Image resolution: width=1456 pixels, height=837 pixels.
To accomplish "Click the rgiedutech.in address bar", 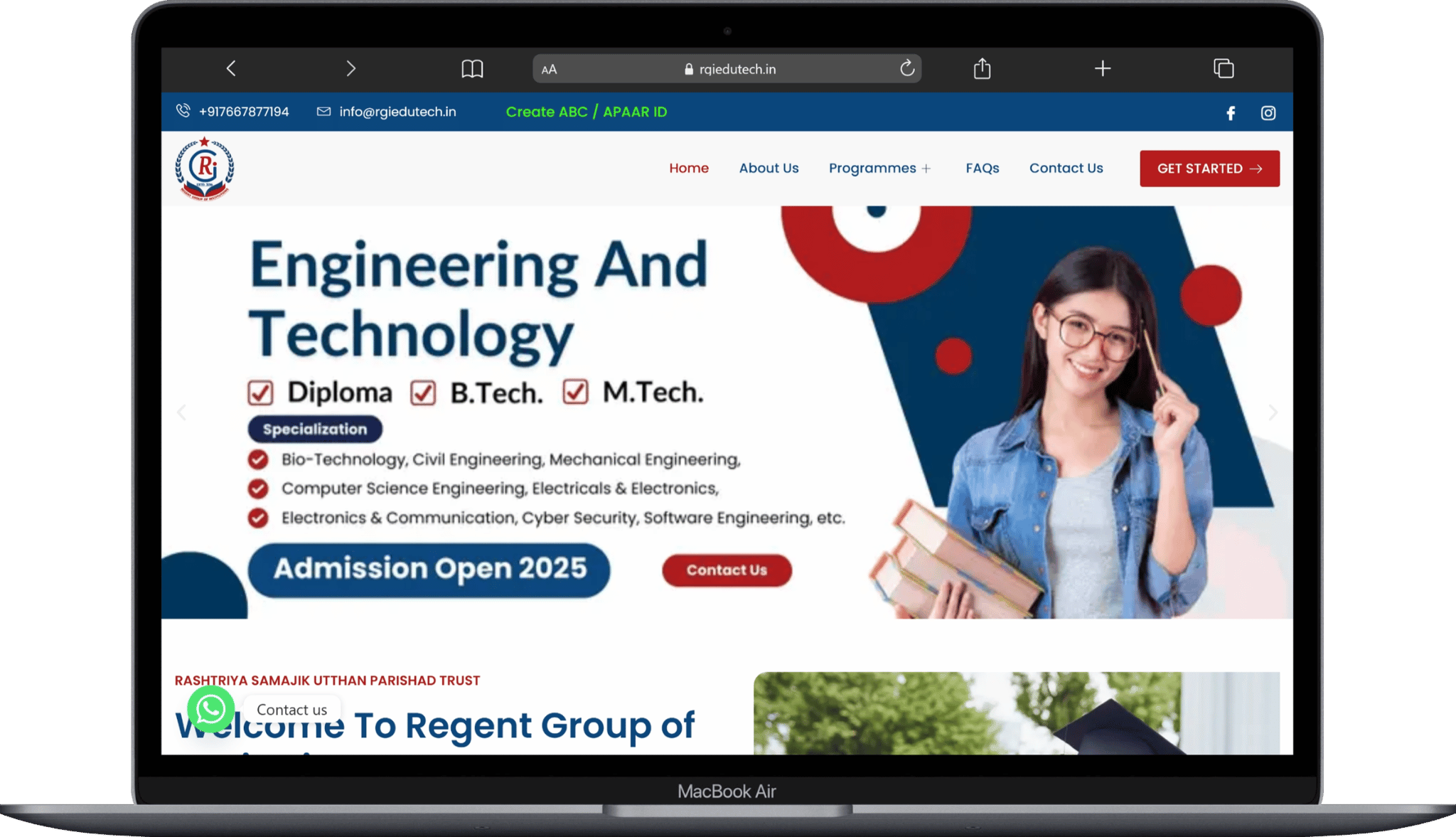I will pyautogui.click(x=727, y=69).
